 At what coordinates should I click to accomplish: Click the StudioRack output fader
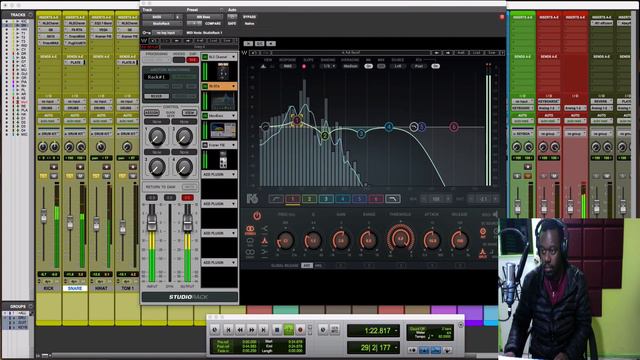pyautogui.click(x=187, y=222)
